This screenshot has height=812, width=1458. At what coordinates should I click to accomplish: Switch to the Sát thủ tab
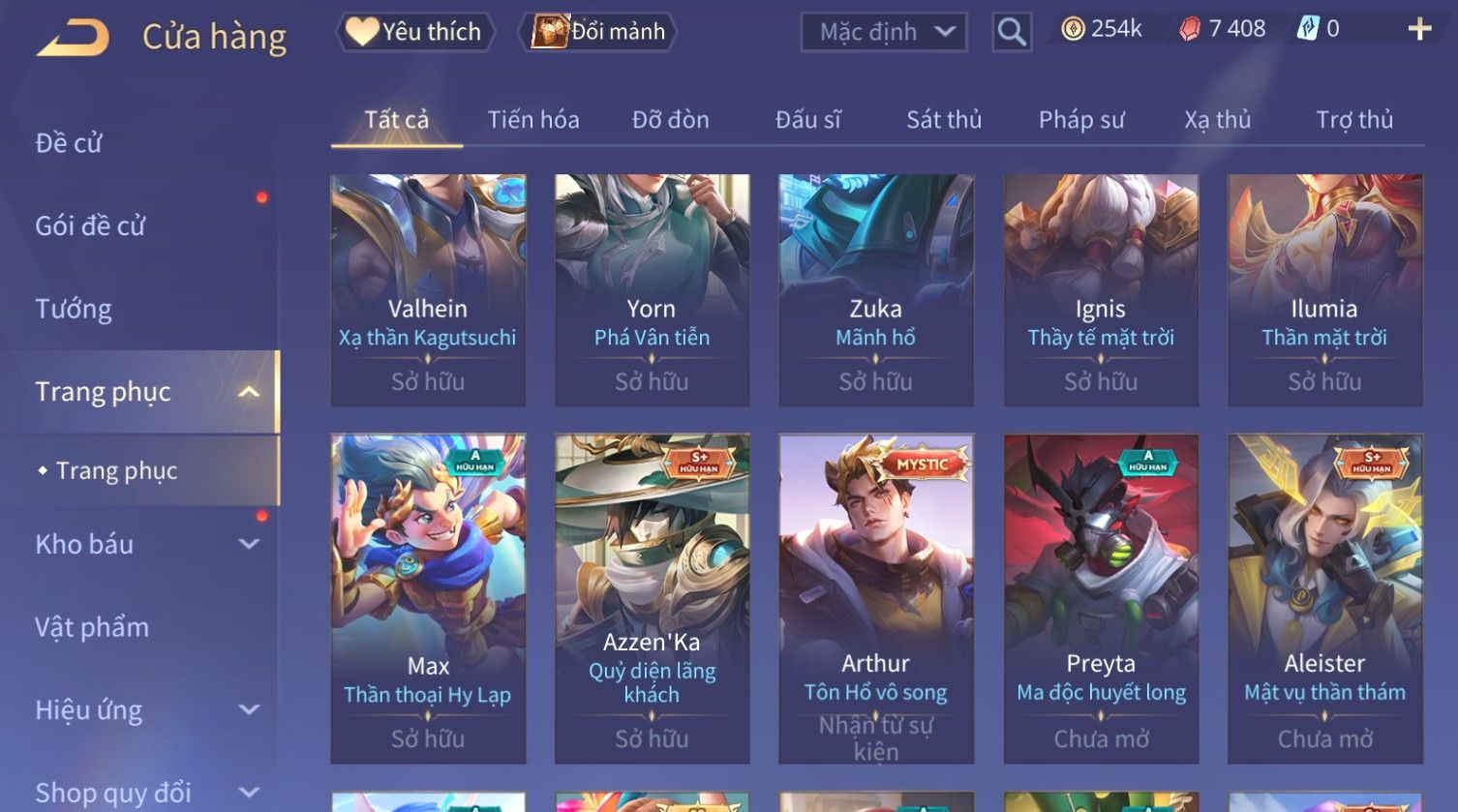[x=944, y=119]
